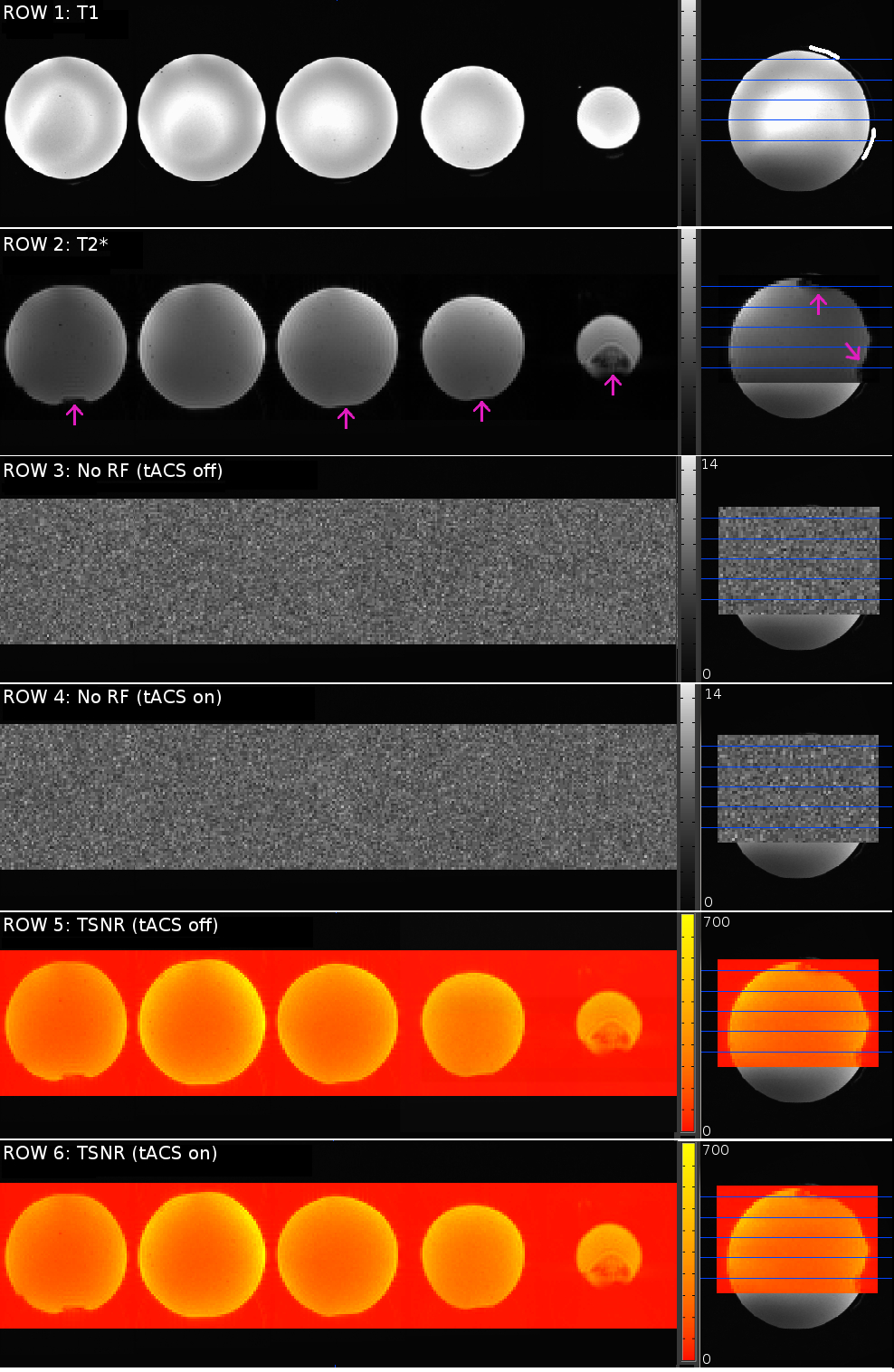
Task: Click the "ROW 5: TSNR (tACS off)" label
Action: [110, 925]
